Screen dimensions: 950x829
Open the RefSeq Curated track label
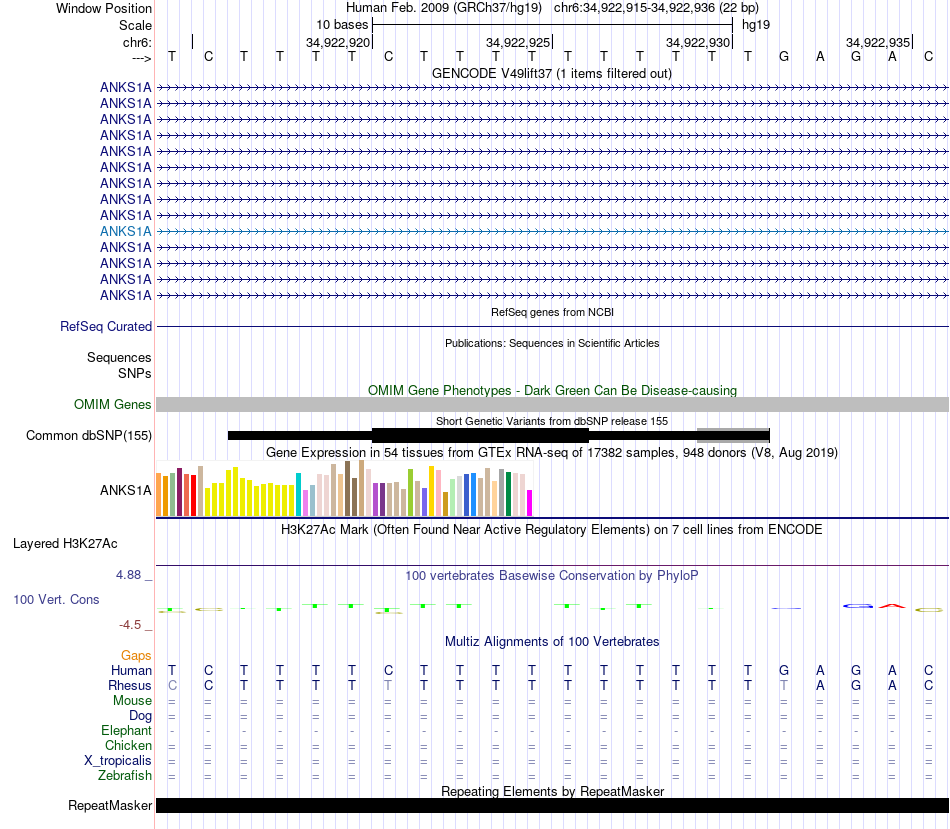[106, 327]
